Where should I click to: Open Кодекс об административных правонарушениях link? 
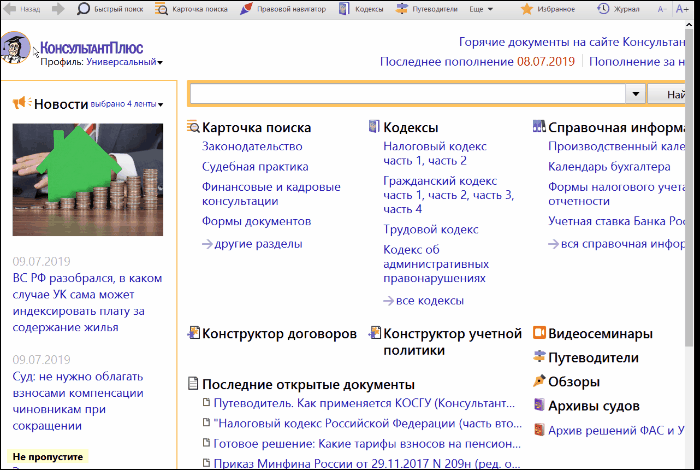(436, 263)
